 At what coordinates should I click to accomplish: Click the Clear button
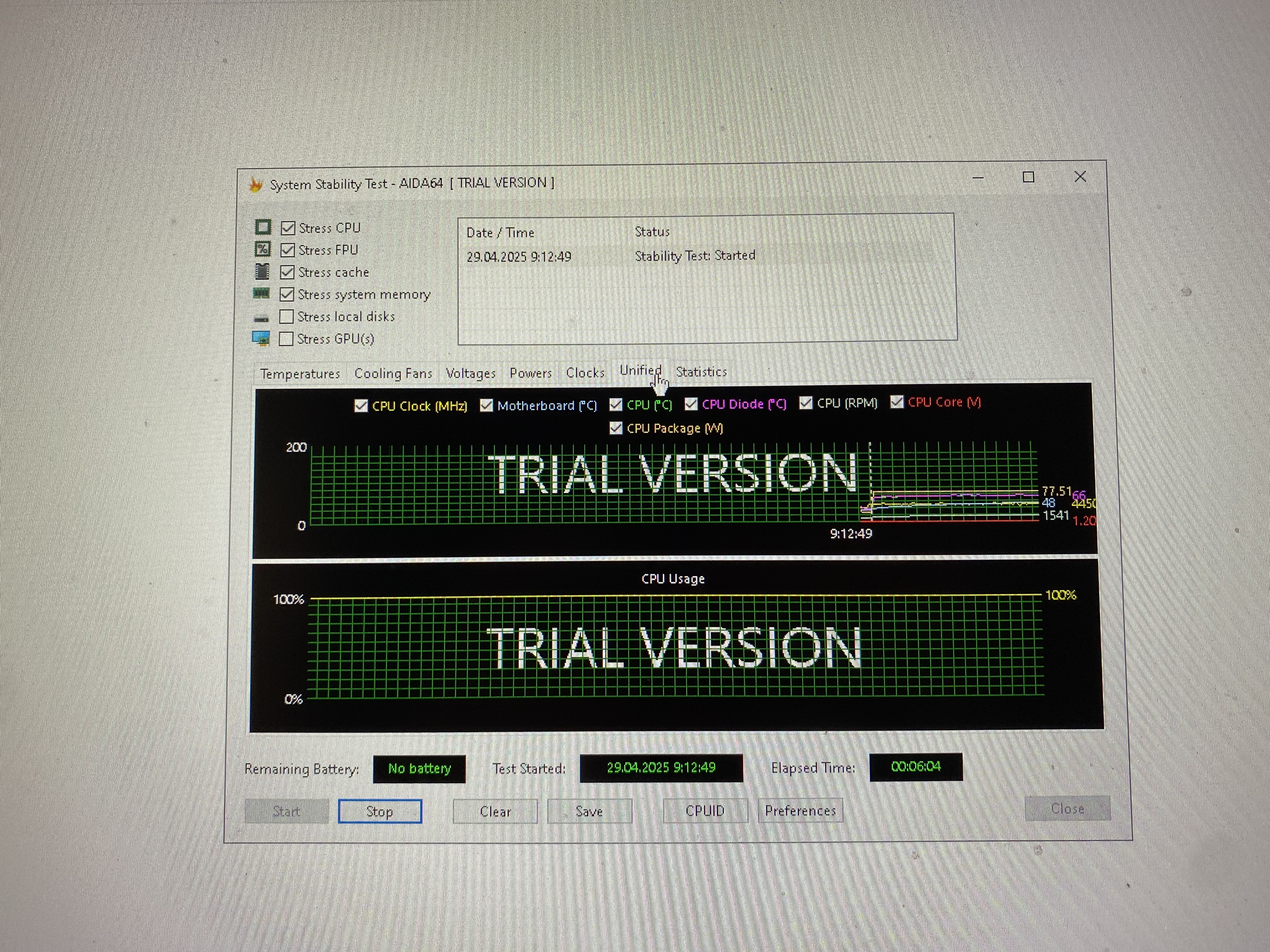495,811
